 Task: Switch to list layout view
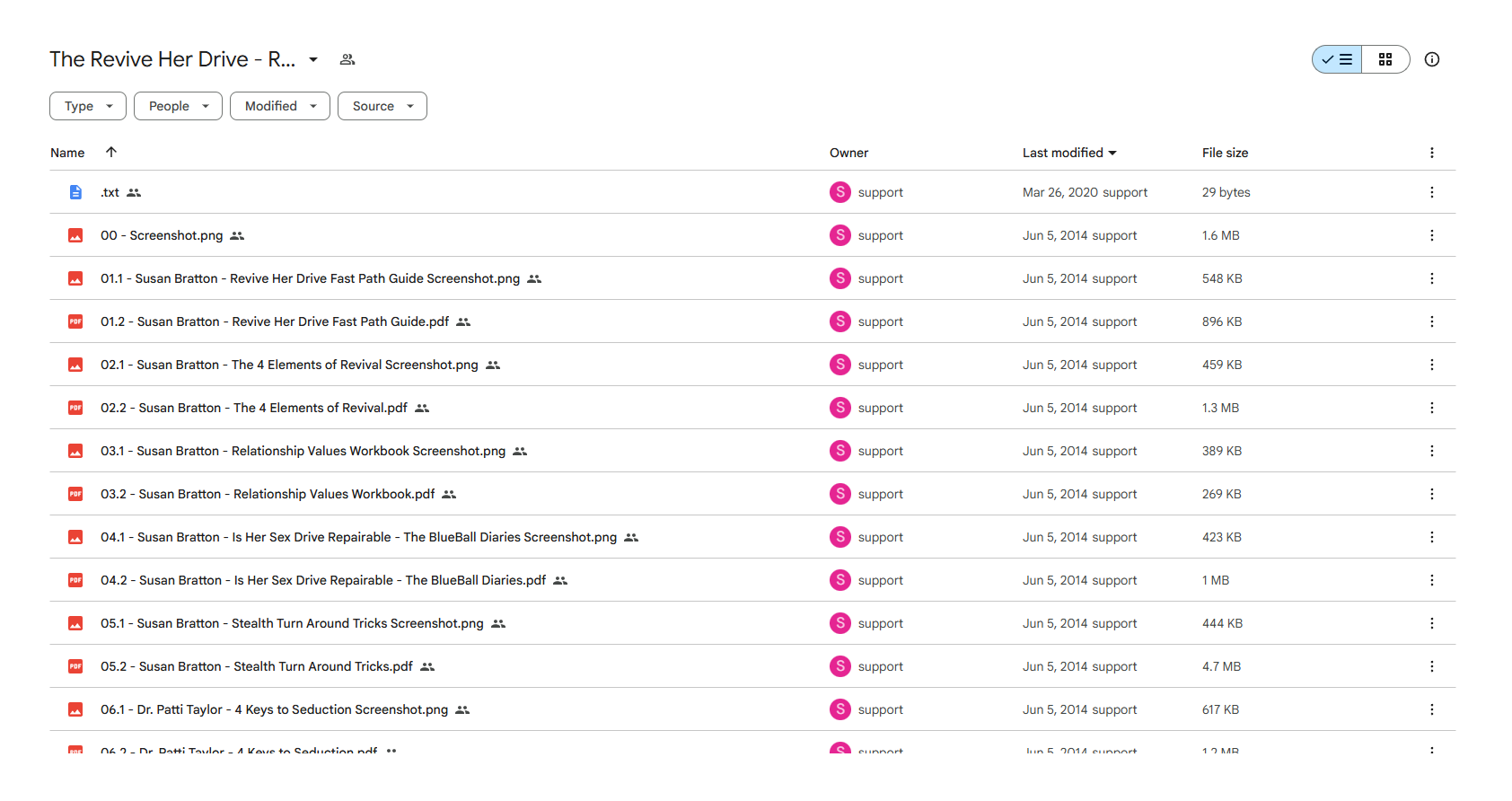1337,59
